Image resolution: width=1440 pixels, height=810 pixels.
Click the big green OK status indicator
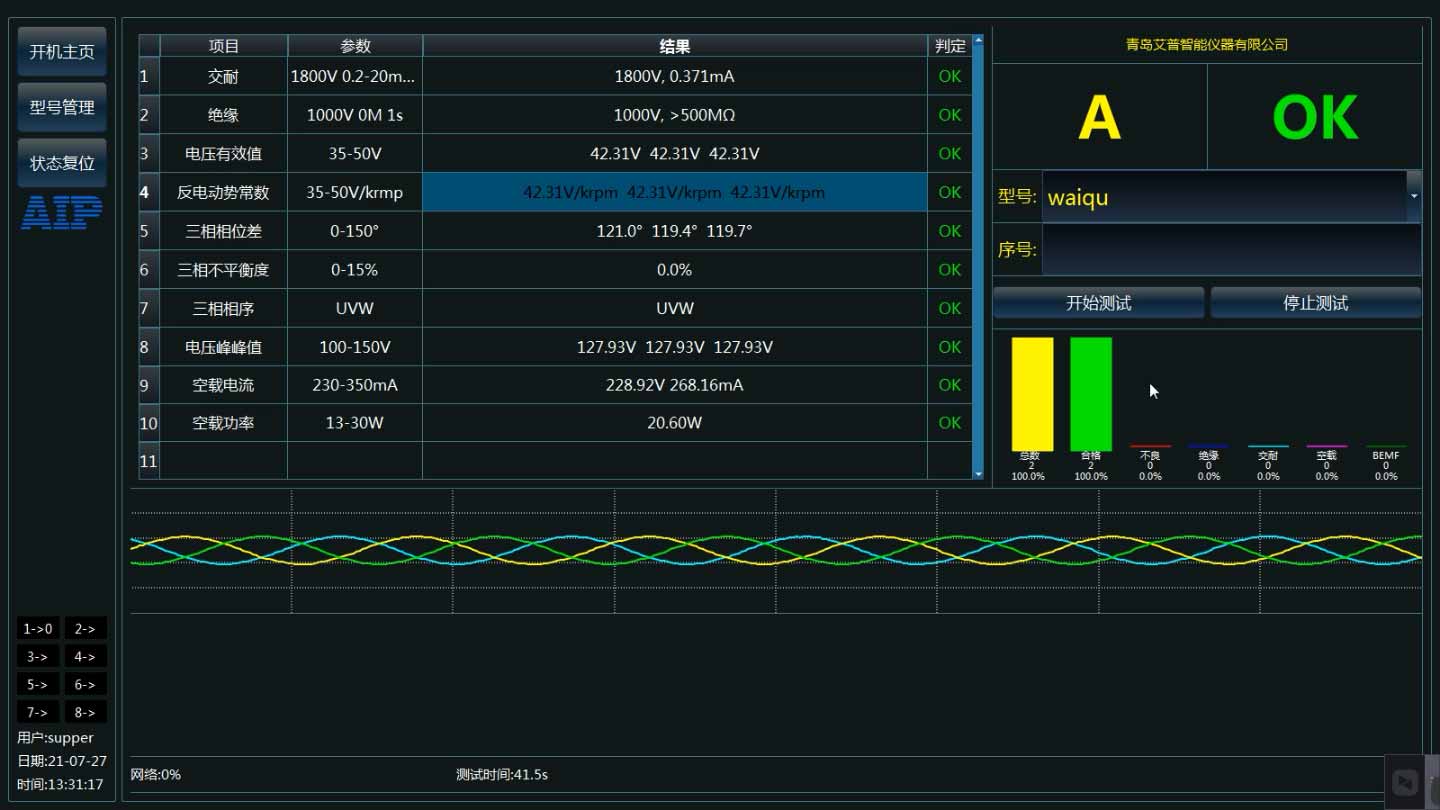(x=1314, y=118)
